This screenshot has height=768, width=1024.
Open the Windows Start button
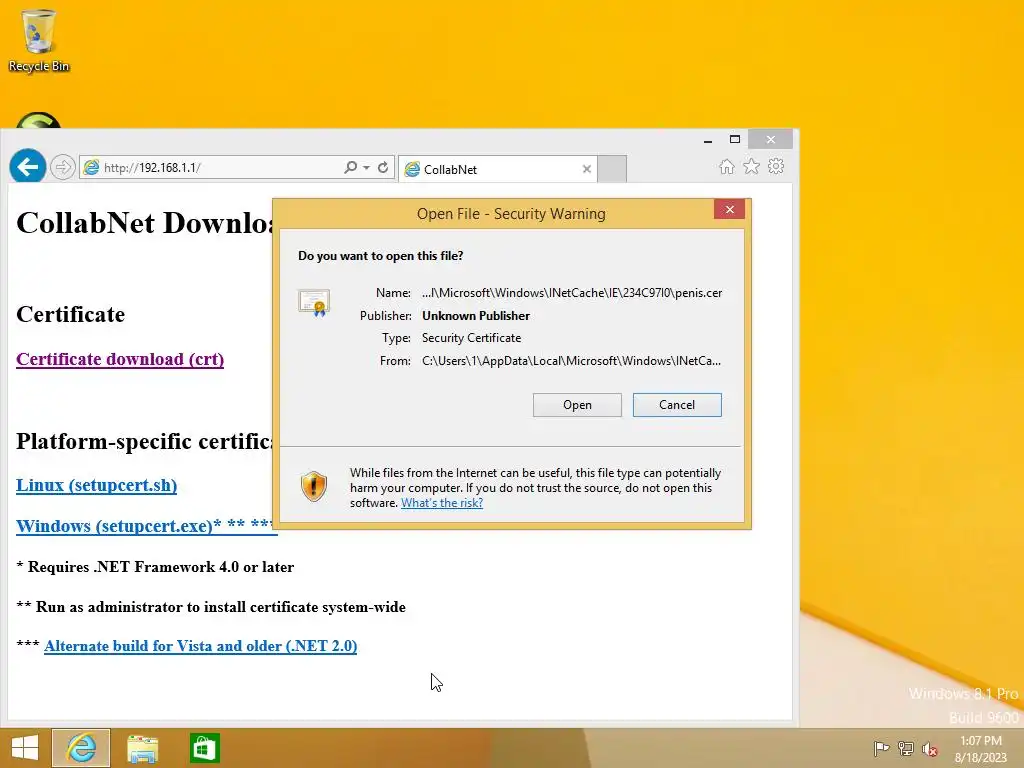point(25,748)
